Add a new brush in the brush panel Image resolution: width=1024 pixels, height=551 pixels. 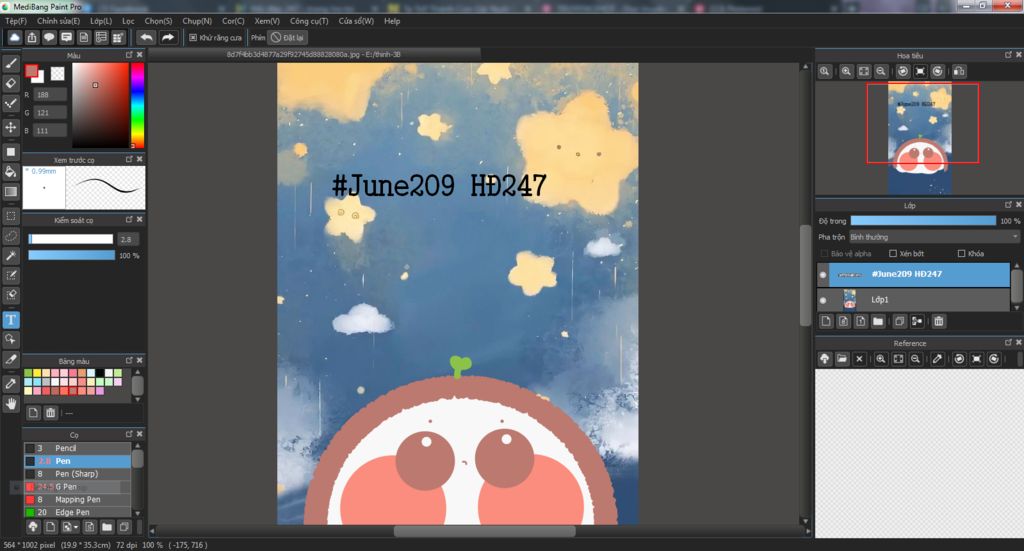50,526
